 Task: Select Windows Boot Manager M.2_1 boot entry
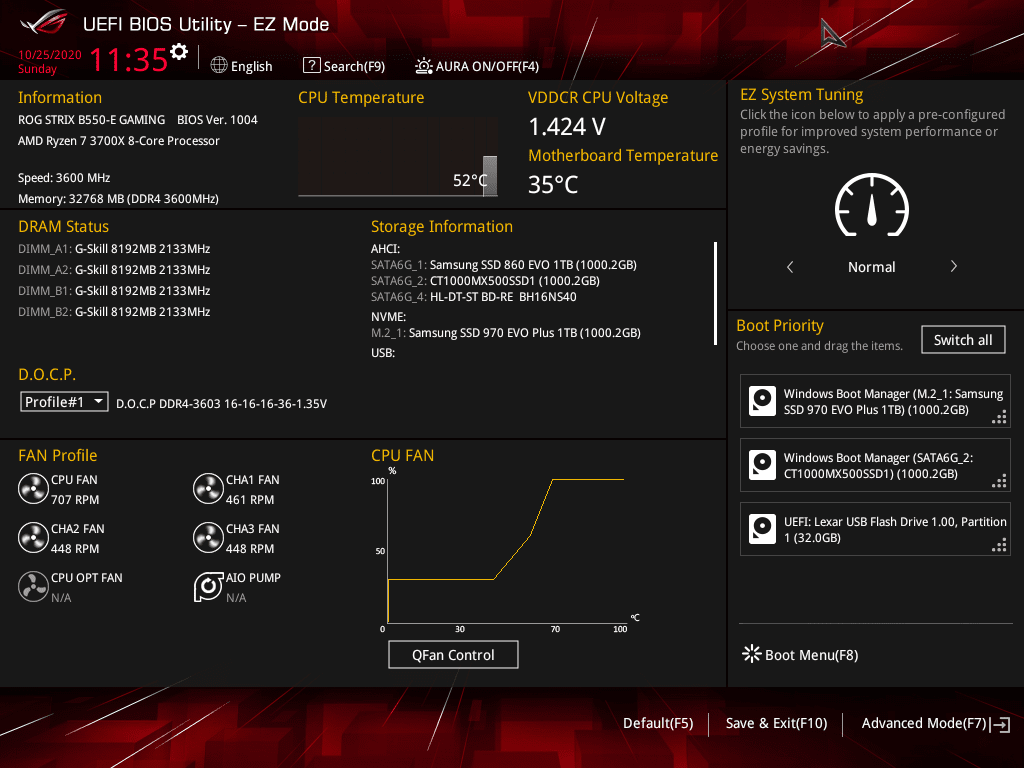[875, 402]
